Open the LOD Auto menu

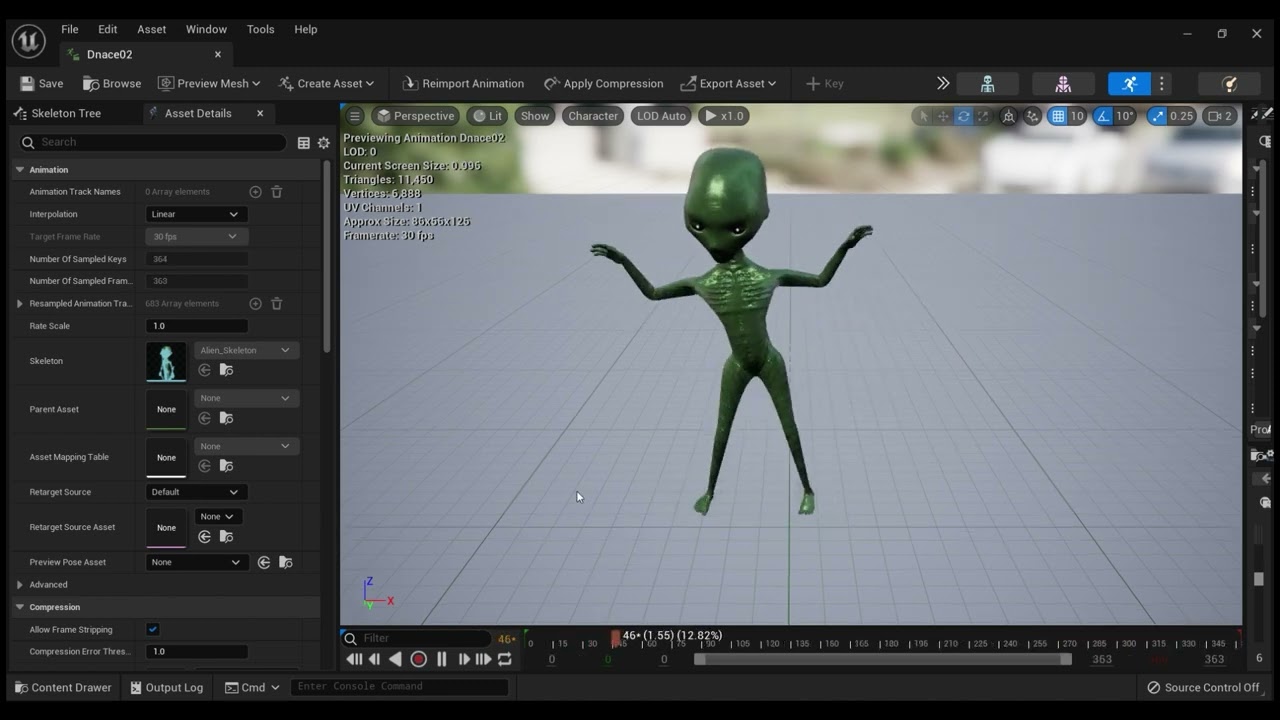661,116
